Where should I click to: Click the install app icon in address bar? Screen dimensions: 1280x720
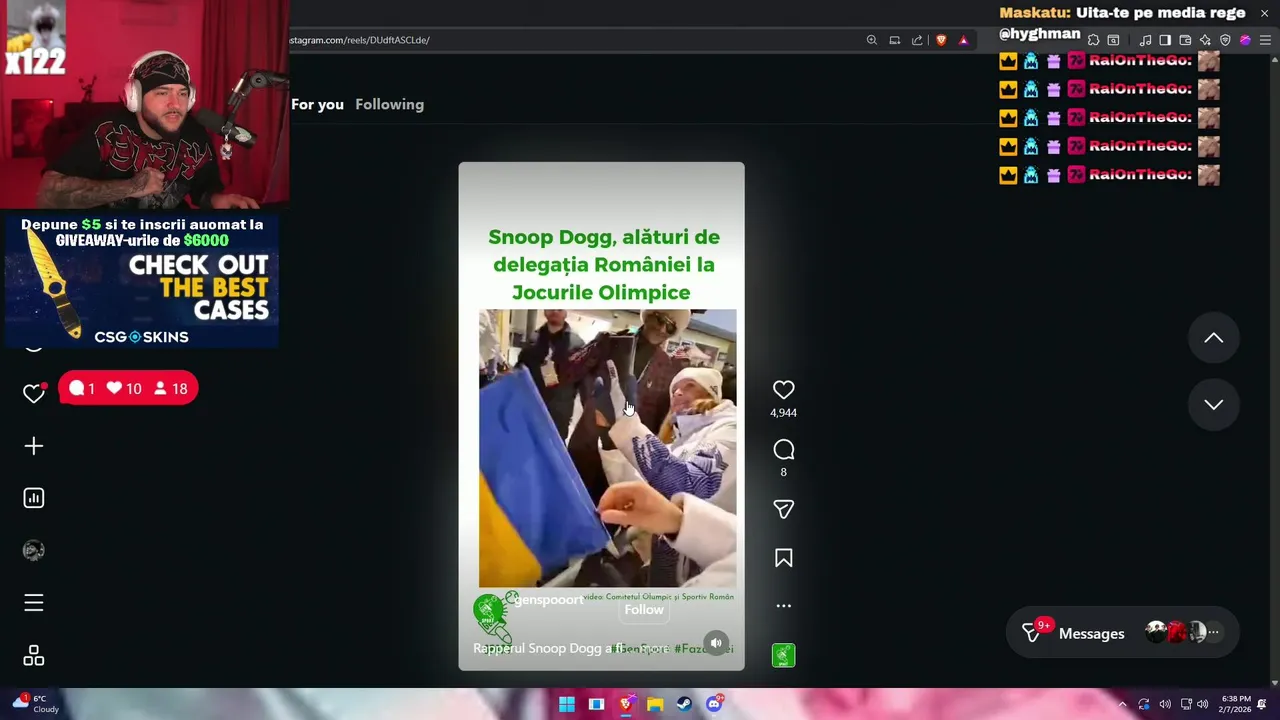(x=895, y=40)
